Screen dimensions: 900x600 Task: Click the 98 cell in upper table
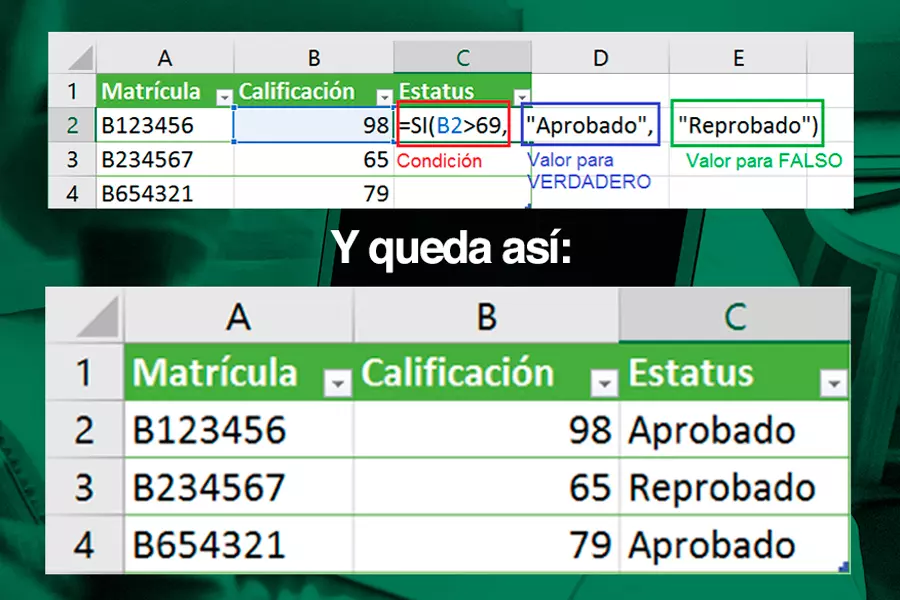[x=313, y=125]
